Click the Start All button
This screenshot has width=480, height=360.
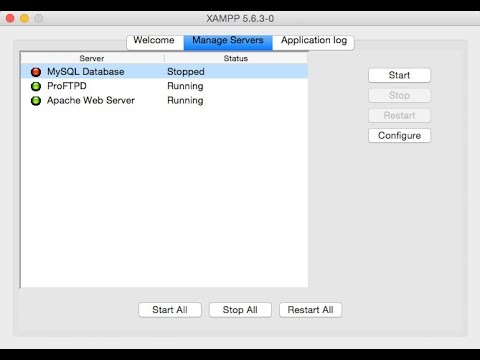[170, 310]
